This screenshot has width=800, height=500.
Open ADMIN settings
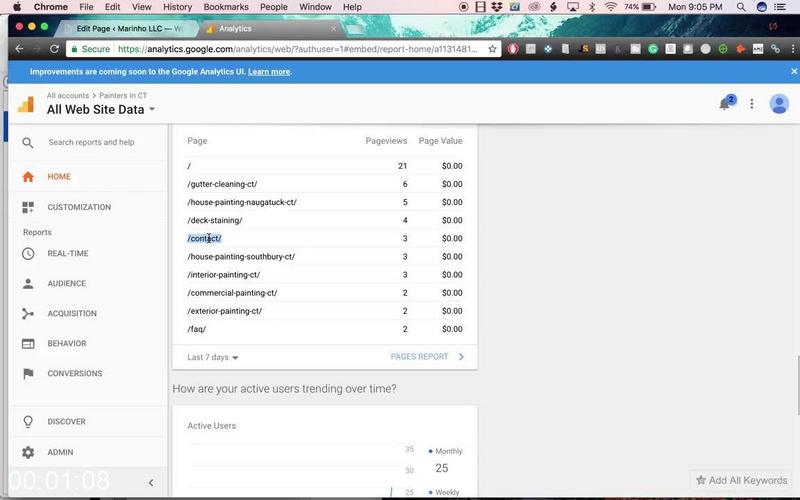click(88, 452)
